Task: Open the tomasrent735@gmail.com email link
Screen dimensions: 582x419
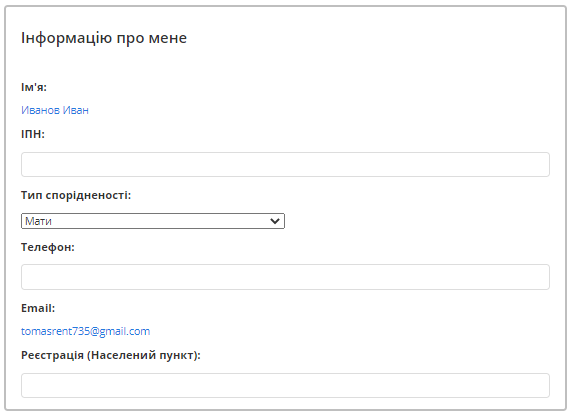Action: pyautogui.click(x=85, y=331)
